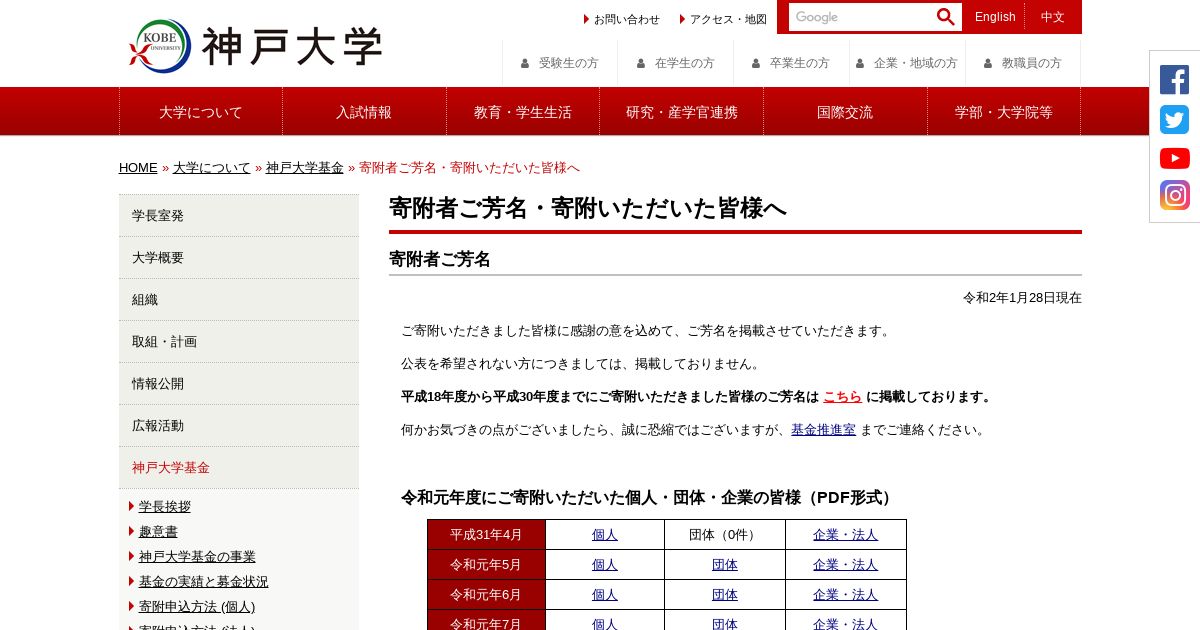Open 個人 PDF for 令和元年6月

(605, 594)
